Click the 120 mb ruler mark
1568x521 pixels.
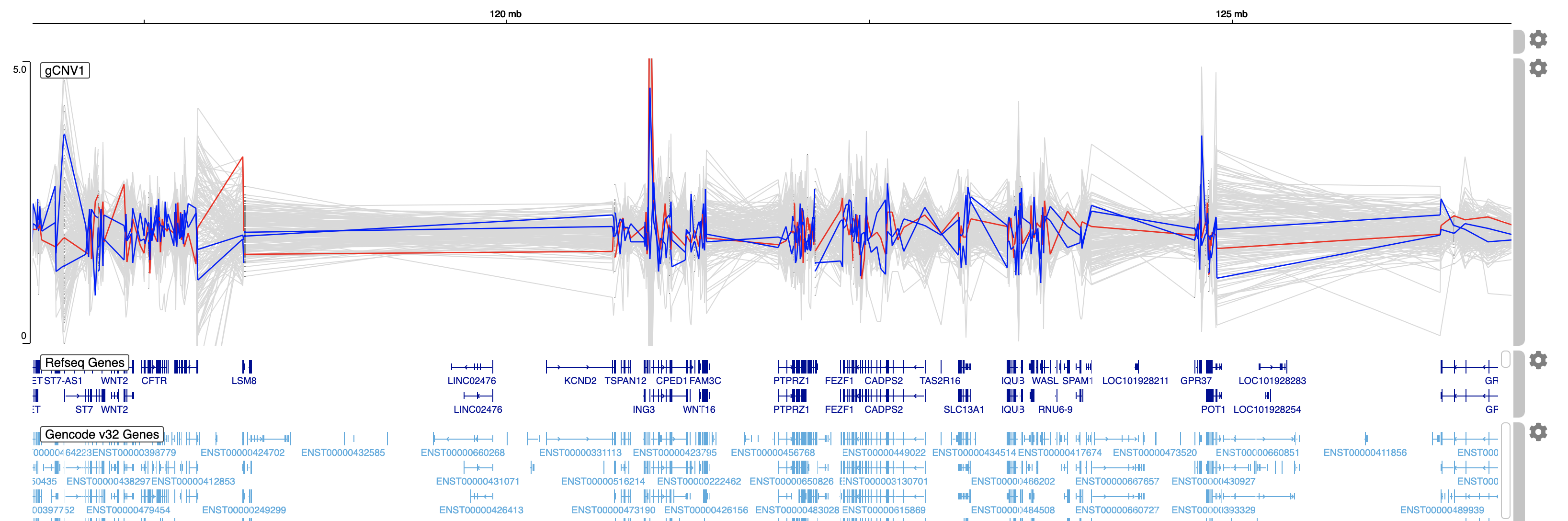click(x=506, y=14)
